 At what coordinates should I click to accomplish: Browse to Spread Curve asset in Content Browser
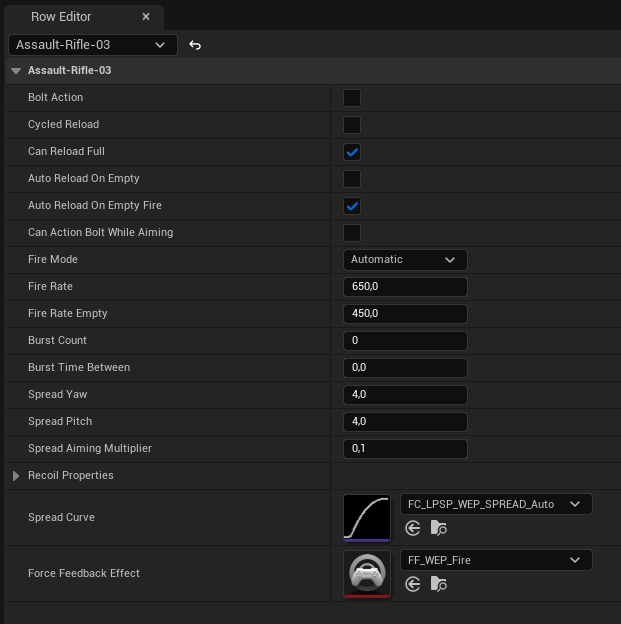click(x=437, y=528)
